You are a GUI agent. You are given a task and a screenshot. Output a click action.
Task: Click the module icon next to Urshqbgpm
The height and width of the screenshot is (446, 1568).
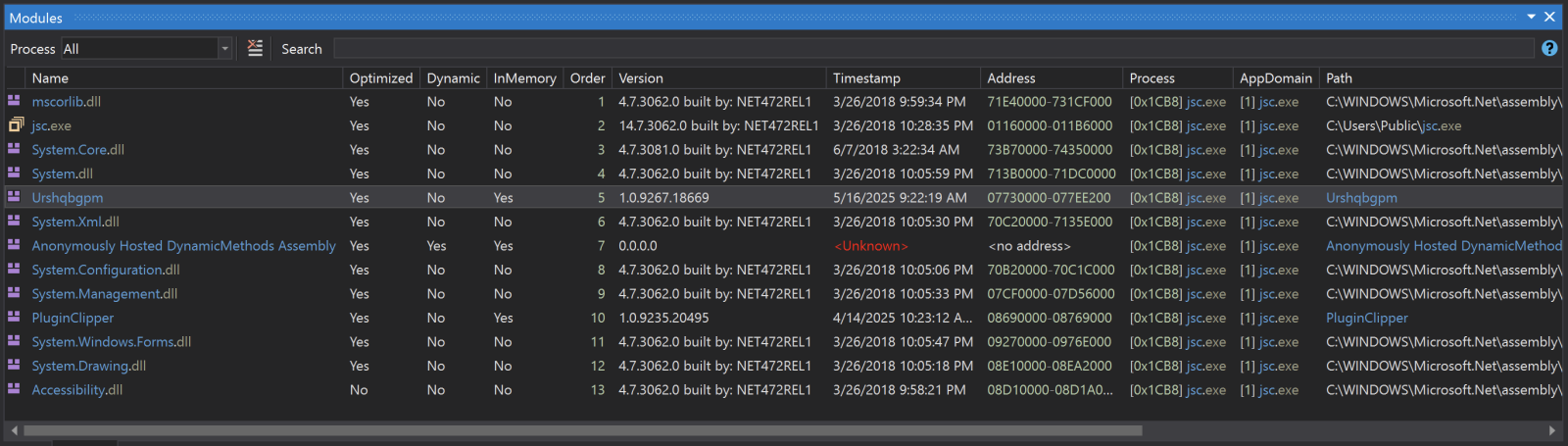click(15, 197)
